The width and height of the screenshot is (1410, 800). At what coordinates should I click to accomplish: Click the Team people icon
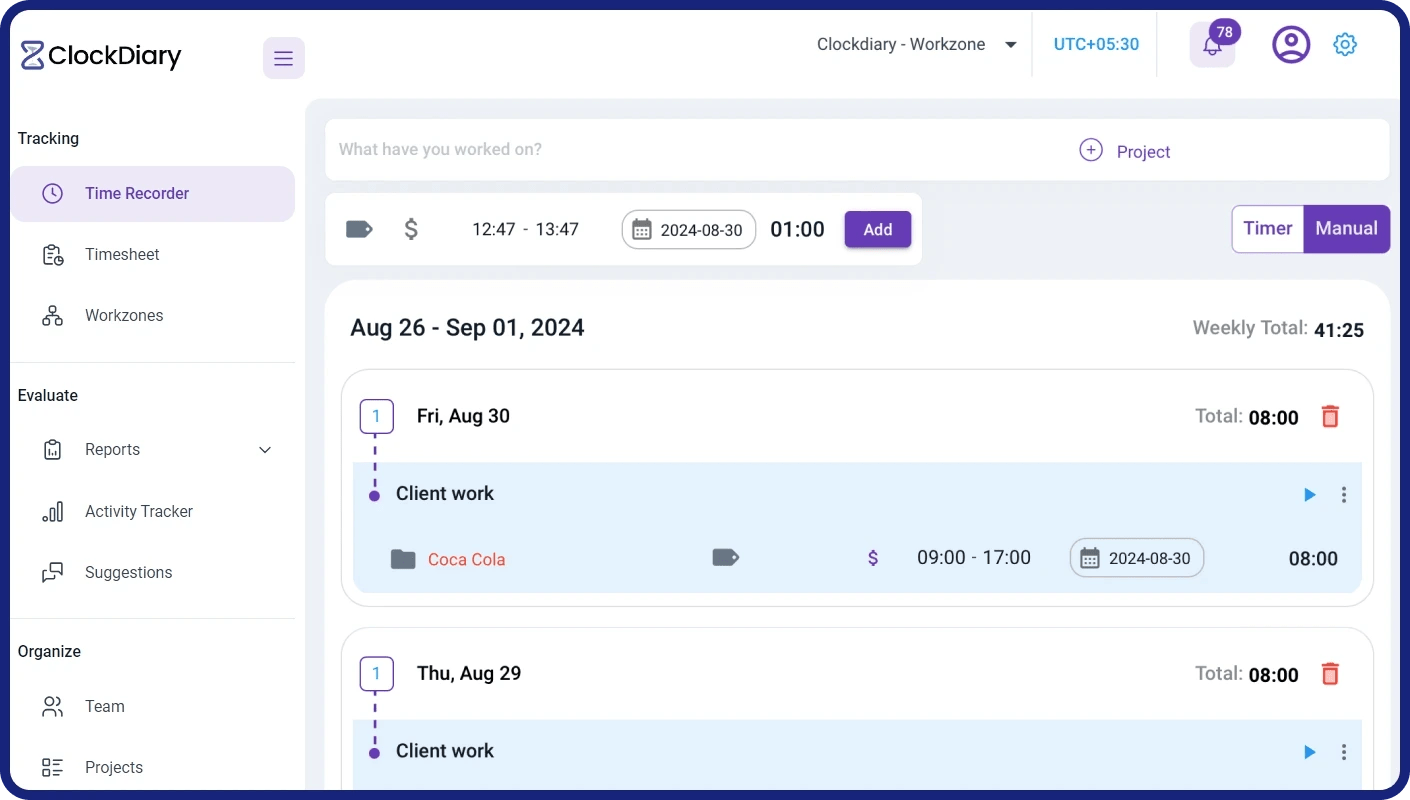pos(52,706)
